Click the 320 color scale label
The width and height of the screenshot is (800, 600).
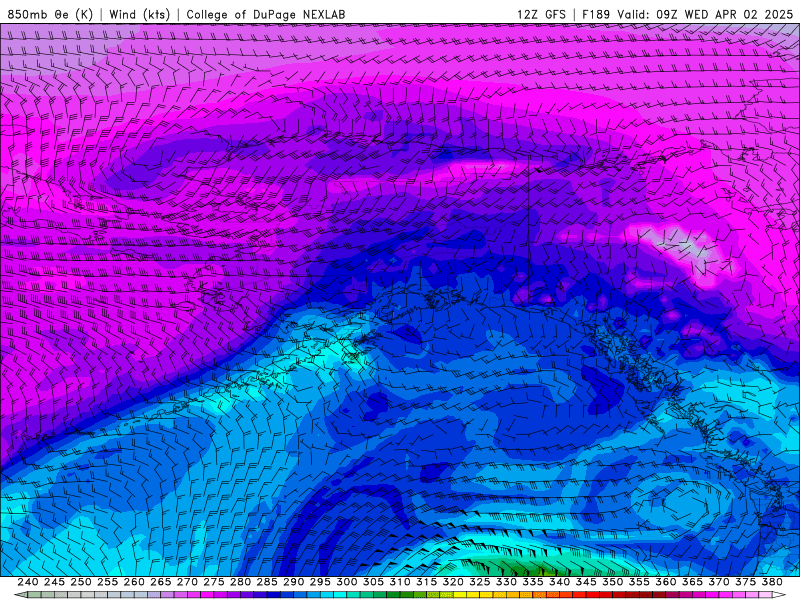453,582
